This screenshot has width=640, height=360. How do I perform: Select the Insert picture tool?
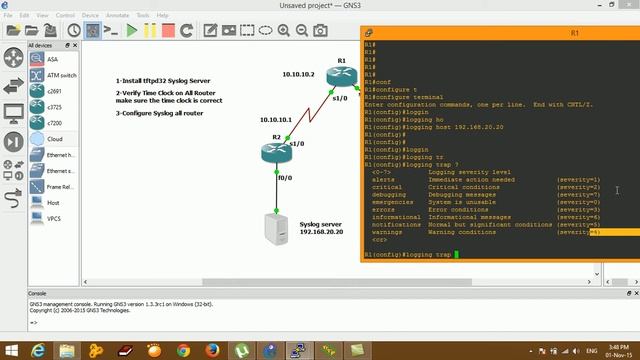click(229, 31)
